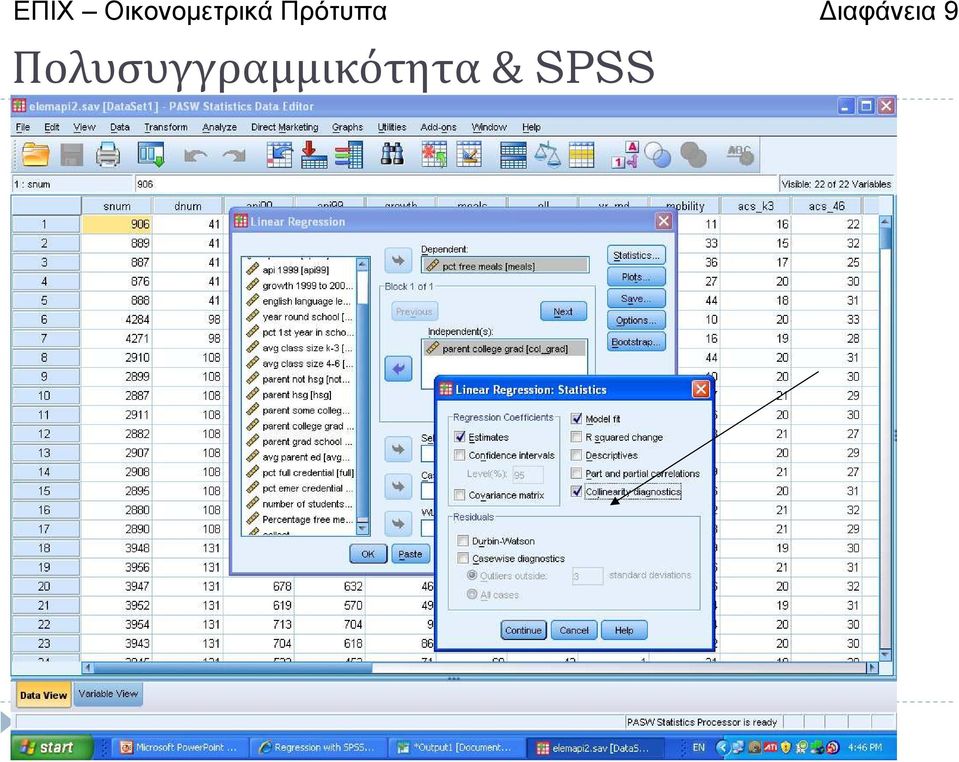Enable Casewise diagnostics checkbox
959x762 pixels.
pos(463,558)
